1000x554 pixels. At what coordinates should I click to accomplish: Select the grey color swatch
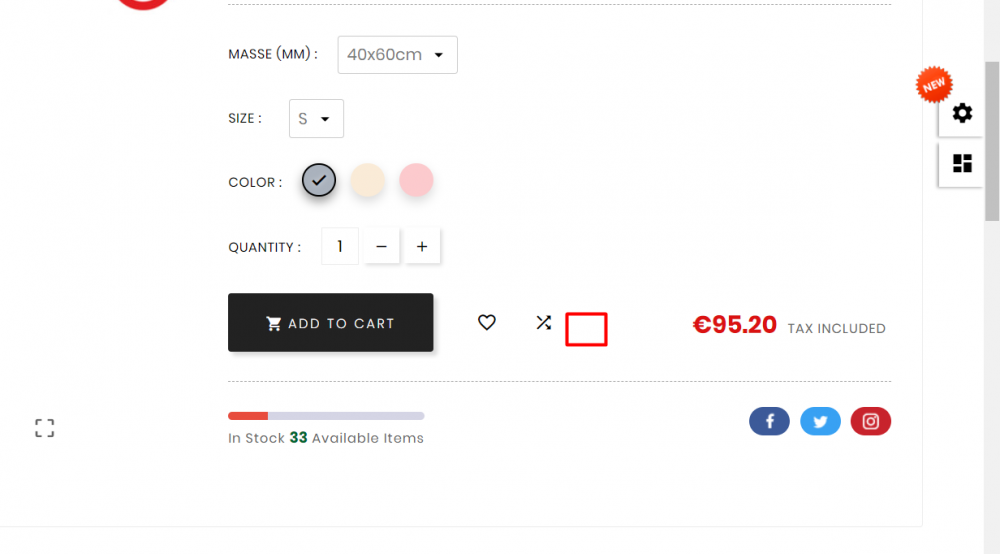coord(319,180)
